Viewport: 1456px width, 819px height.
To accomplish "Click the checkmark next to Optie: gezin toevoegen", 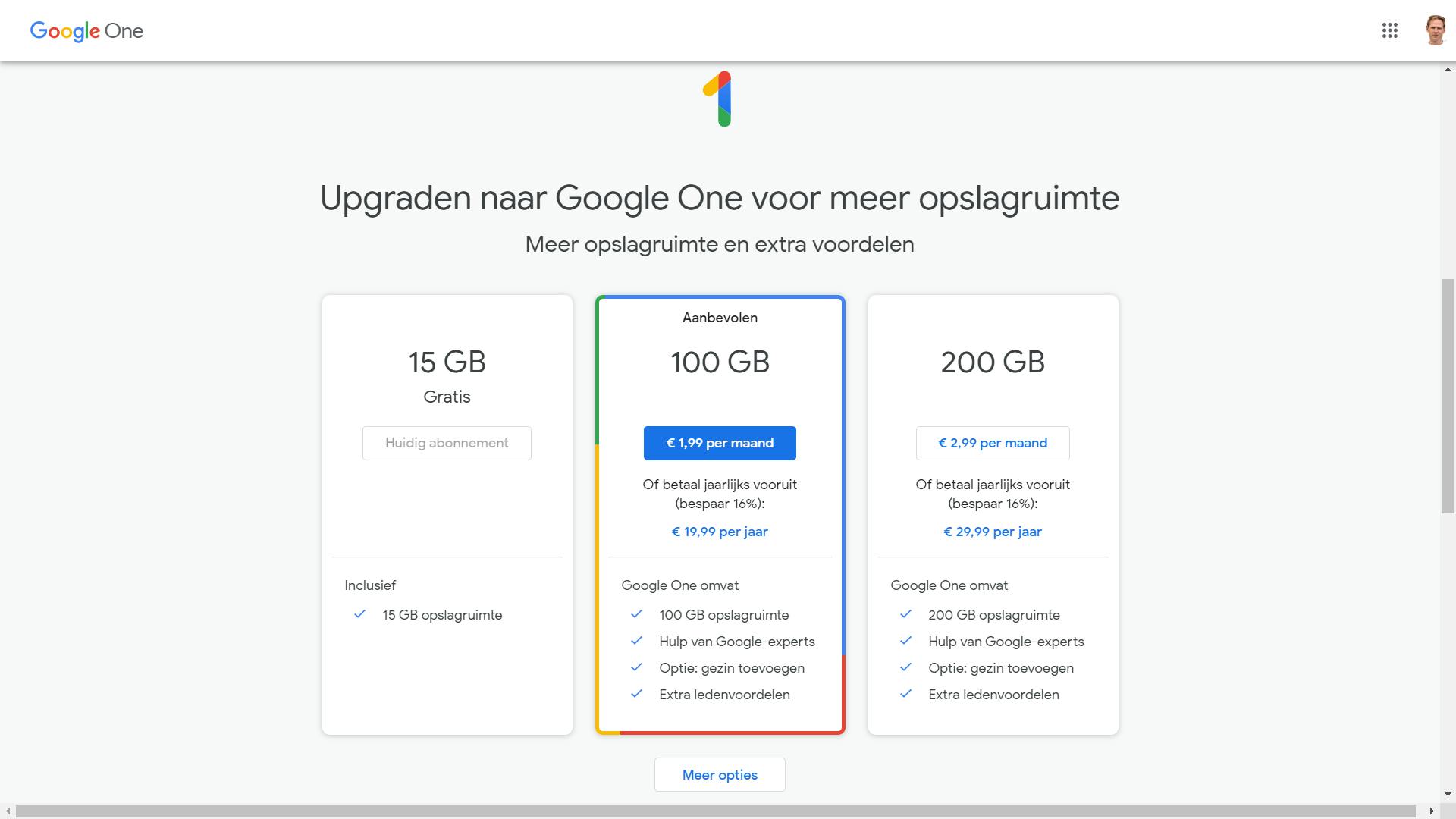I will (636, 668).
